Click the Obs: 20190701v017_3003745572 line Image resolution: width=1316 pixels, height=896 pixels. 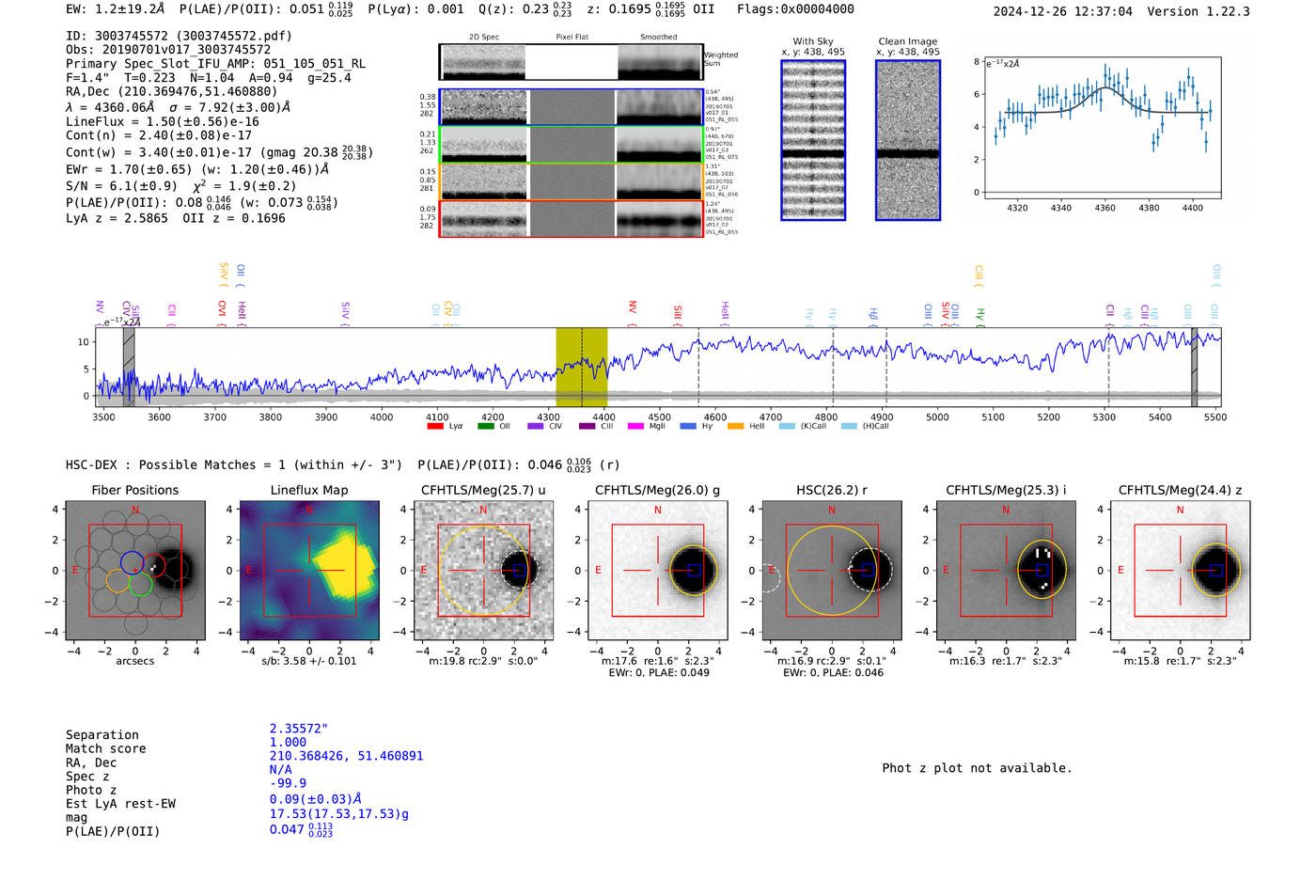[x=168, y=50]
